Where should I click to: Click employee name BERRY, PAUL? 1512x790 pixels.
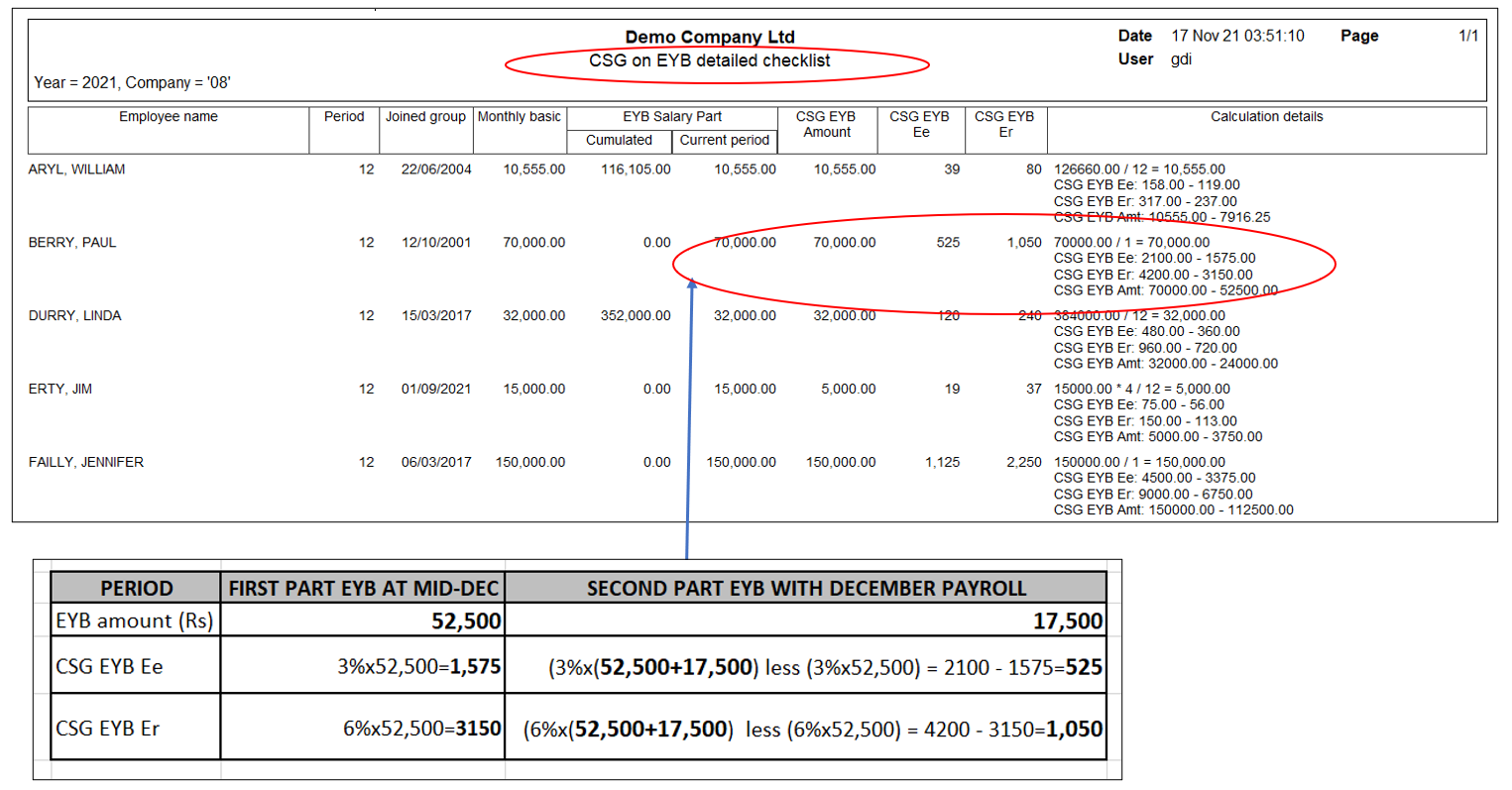(x=72, y=243)
